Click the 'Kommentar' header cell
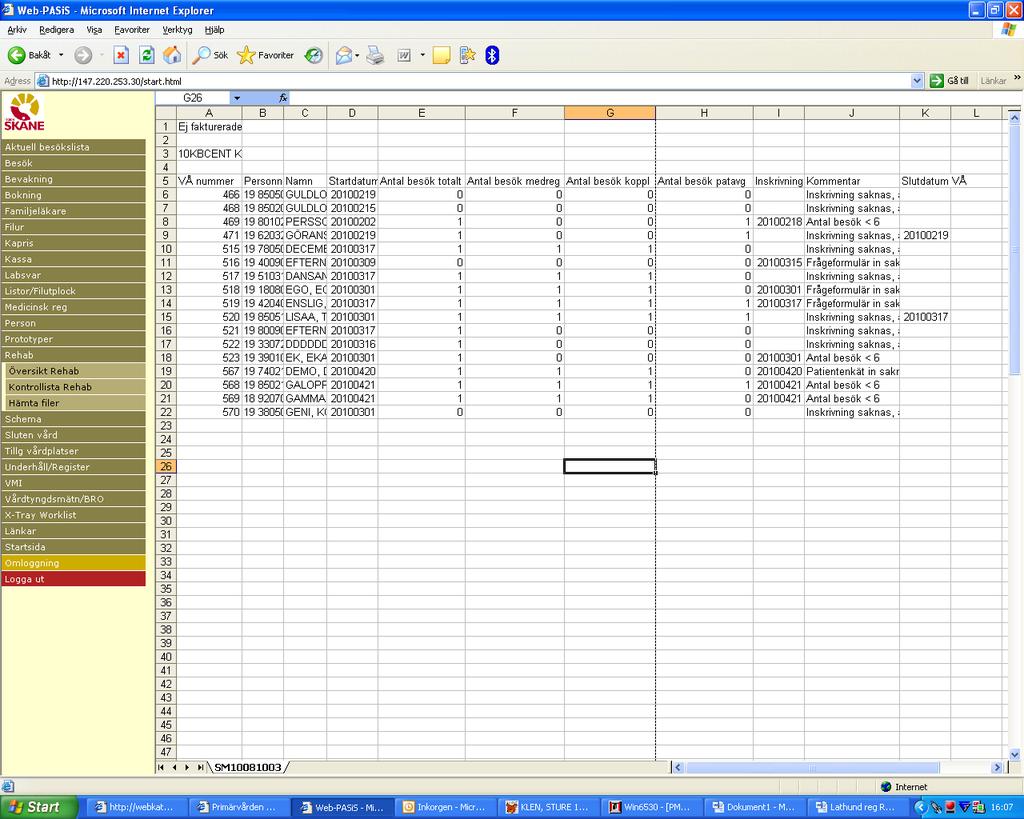This screenshot has height=819, width=1024. 852,181
